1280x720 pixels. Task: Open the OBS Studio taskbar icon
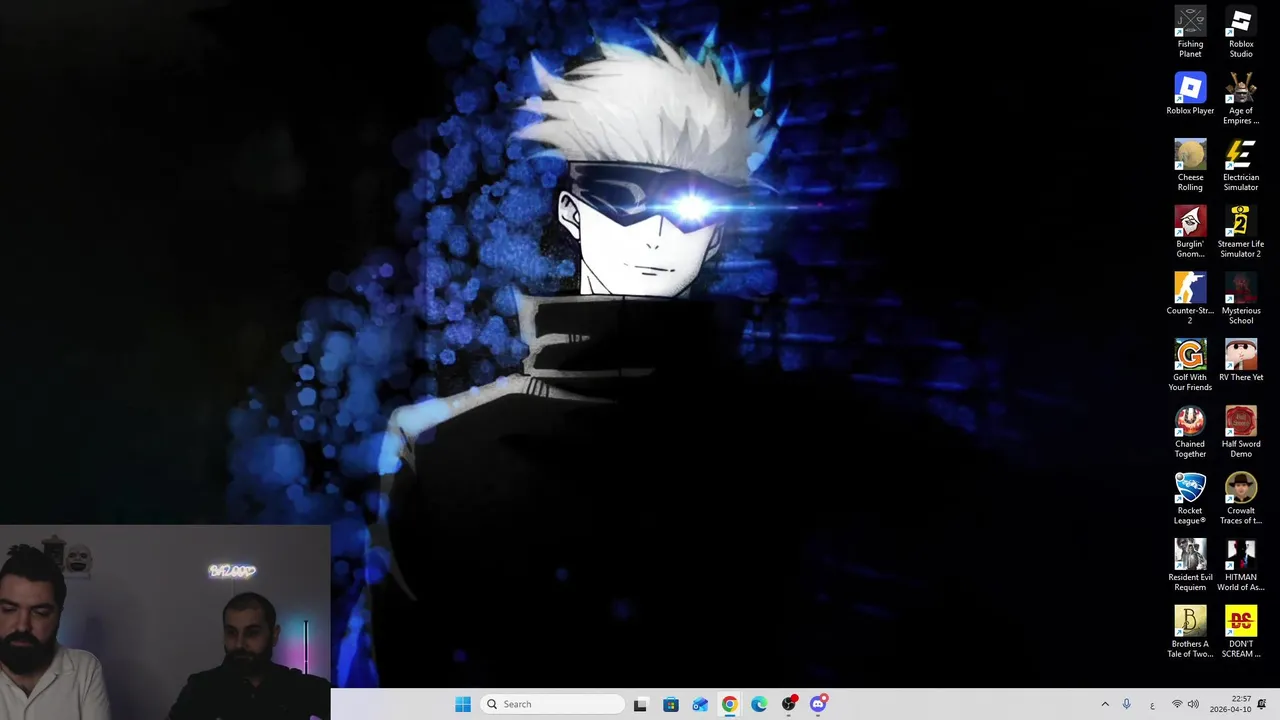click(789, 704)
